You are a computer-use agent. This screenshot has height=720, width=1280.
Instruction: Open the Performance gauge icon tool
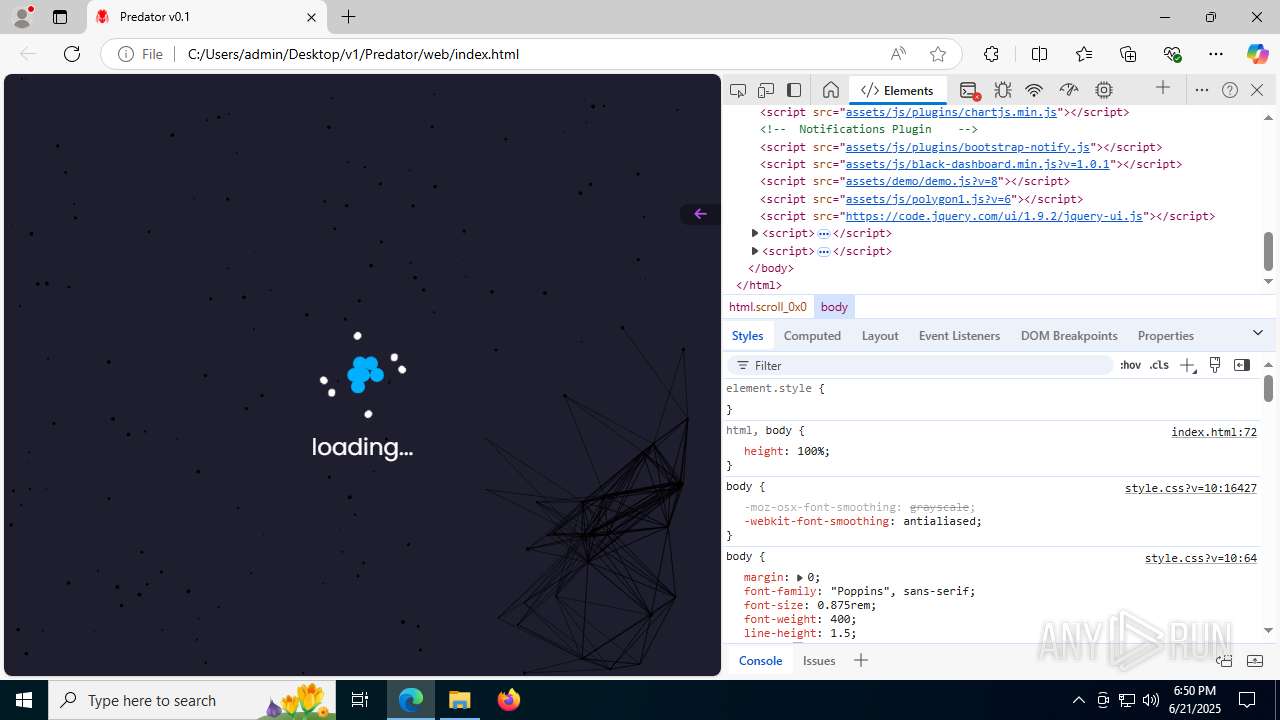coord(1069,90)
